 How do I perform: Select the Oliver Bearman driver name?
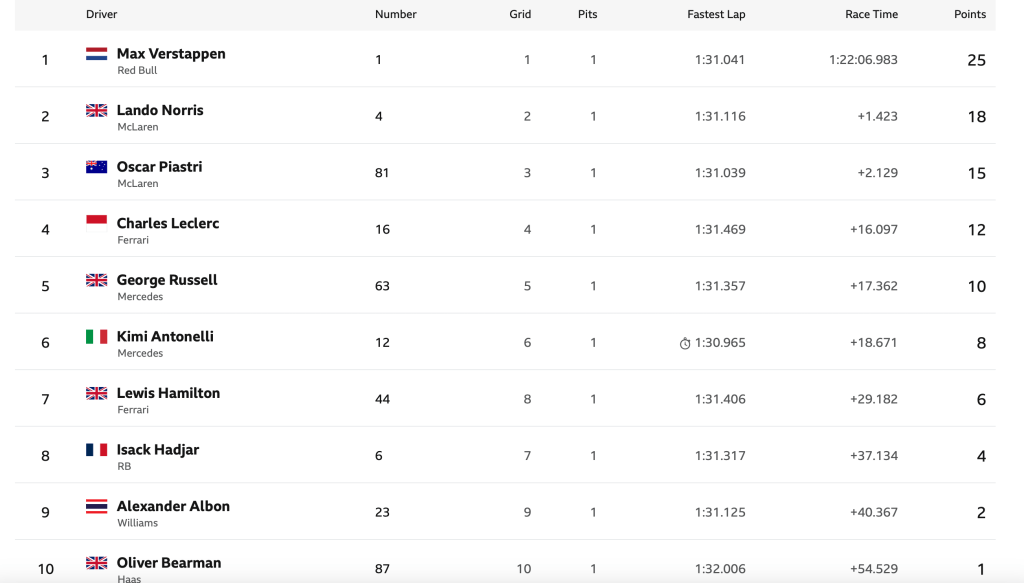169,563
